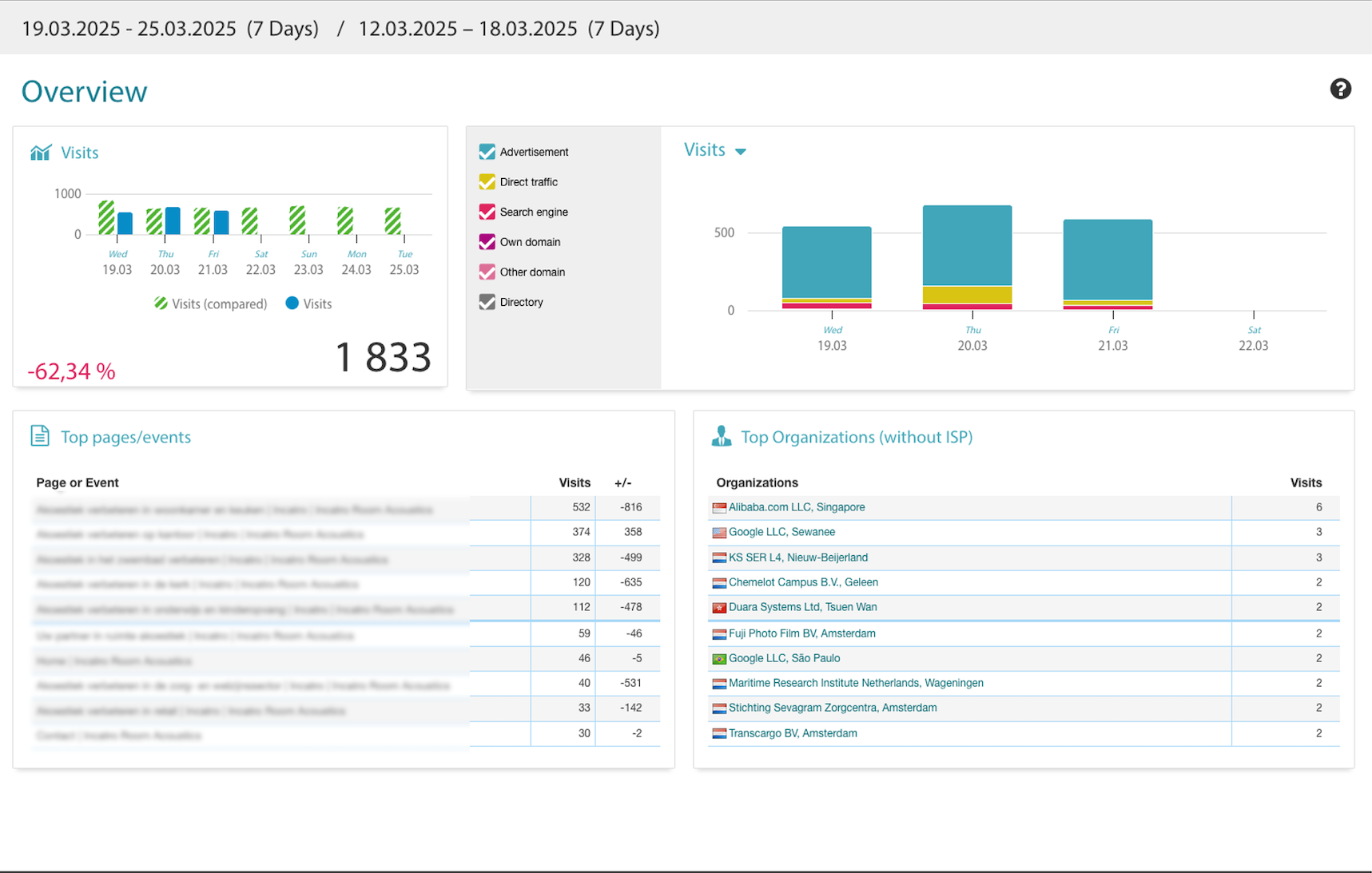Click the 328 visits cell

(x=563, y=558)
